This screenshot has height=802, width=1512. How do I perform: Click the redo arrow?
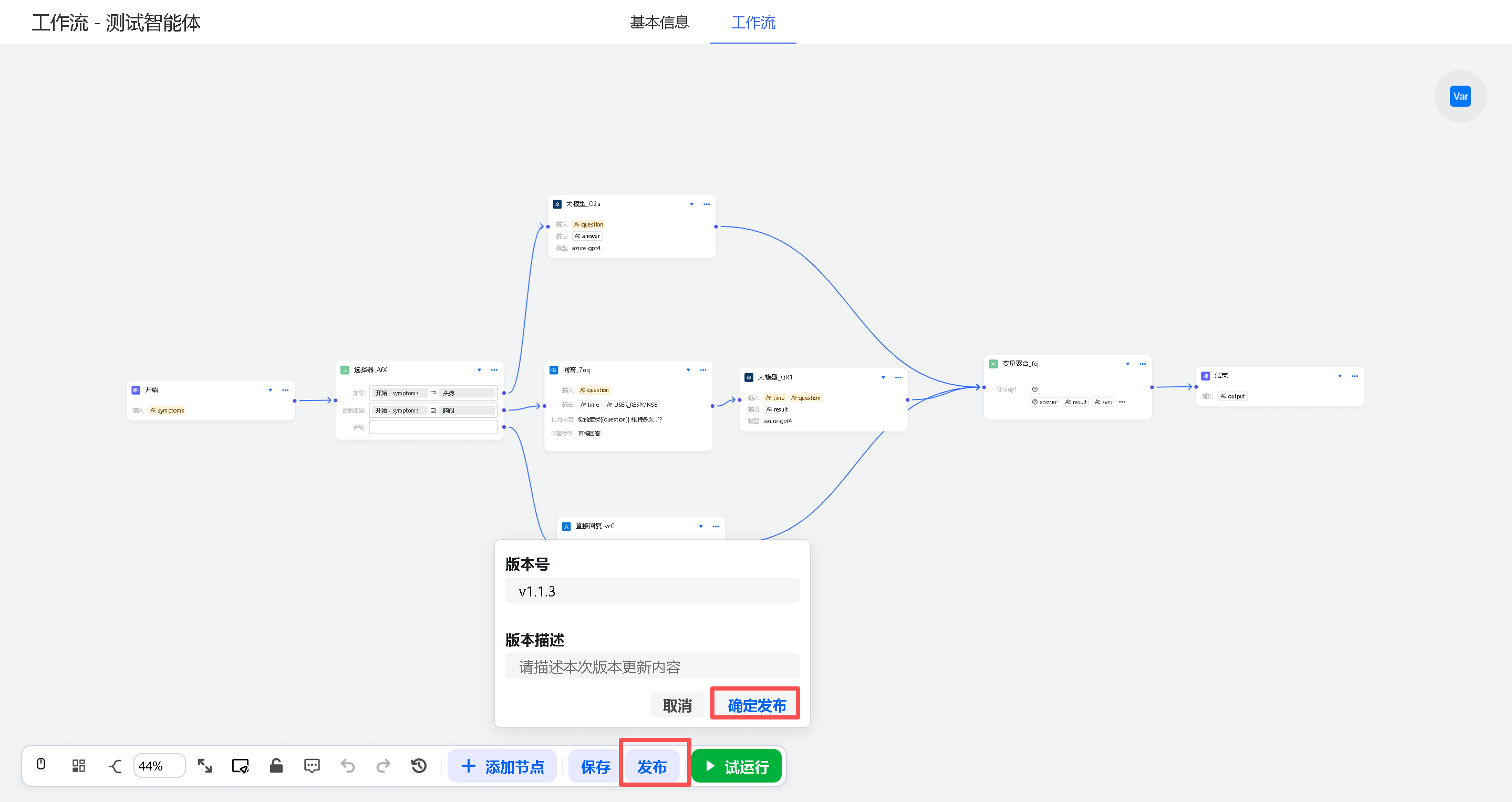click(x=384, y=766)
